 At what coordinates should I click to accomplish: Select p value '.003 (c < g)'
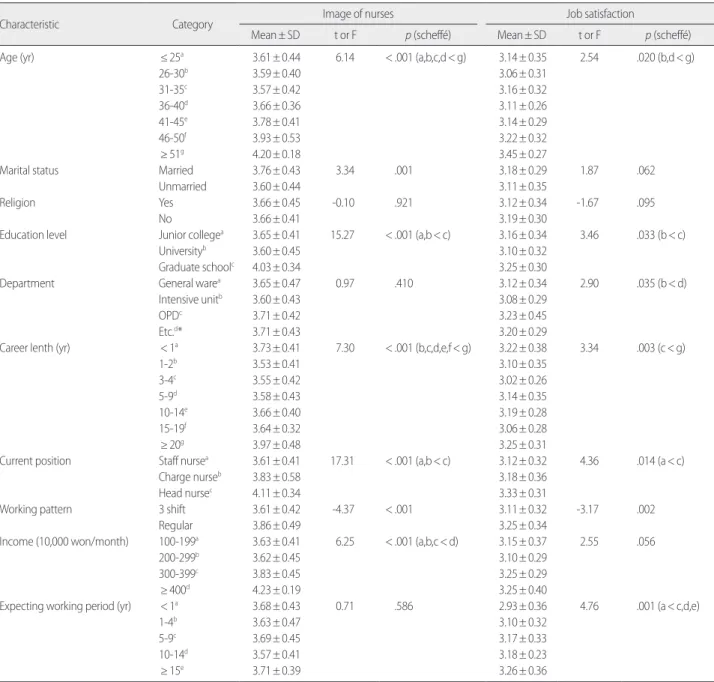[x=661, y=348]
